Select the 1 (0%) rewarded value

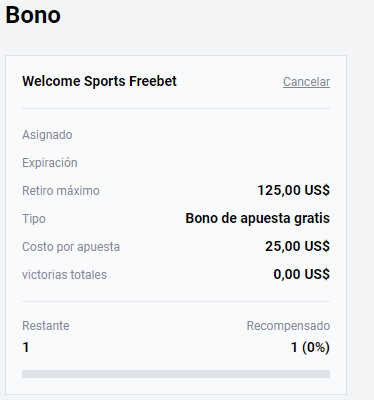click(310, 348)
